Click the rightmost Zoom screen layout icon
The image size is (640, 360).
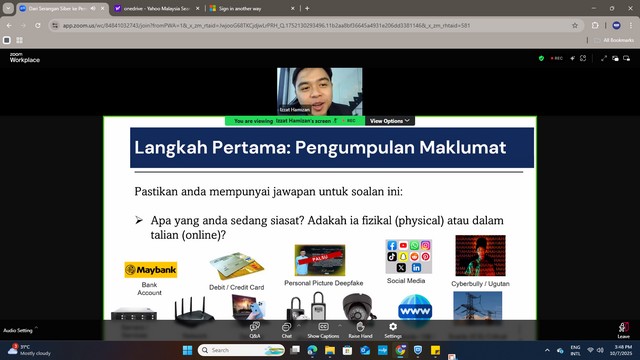(x=627, y=58)
